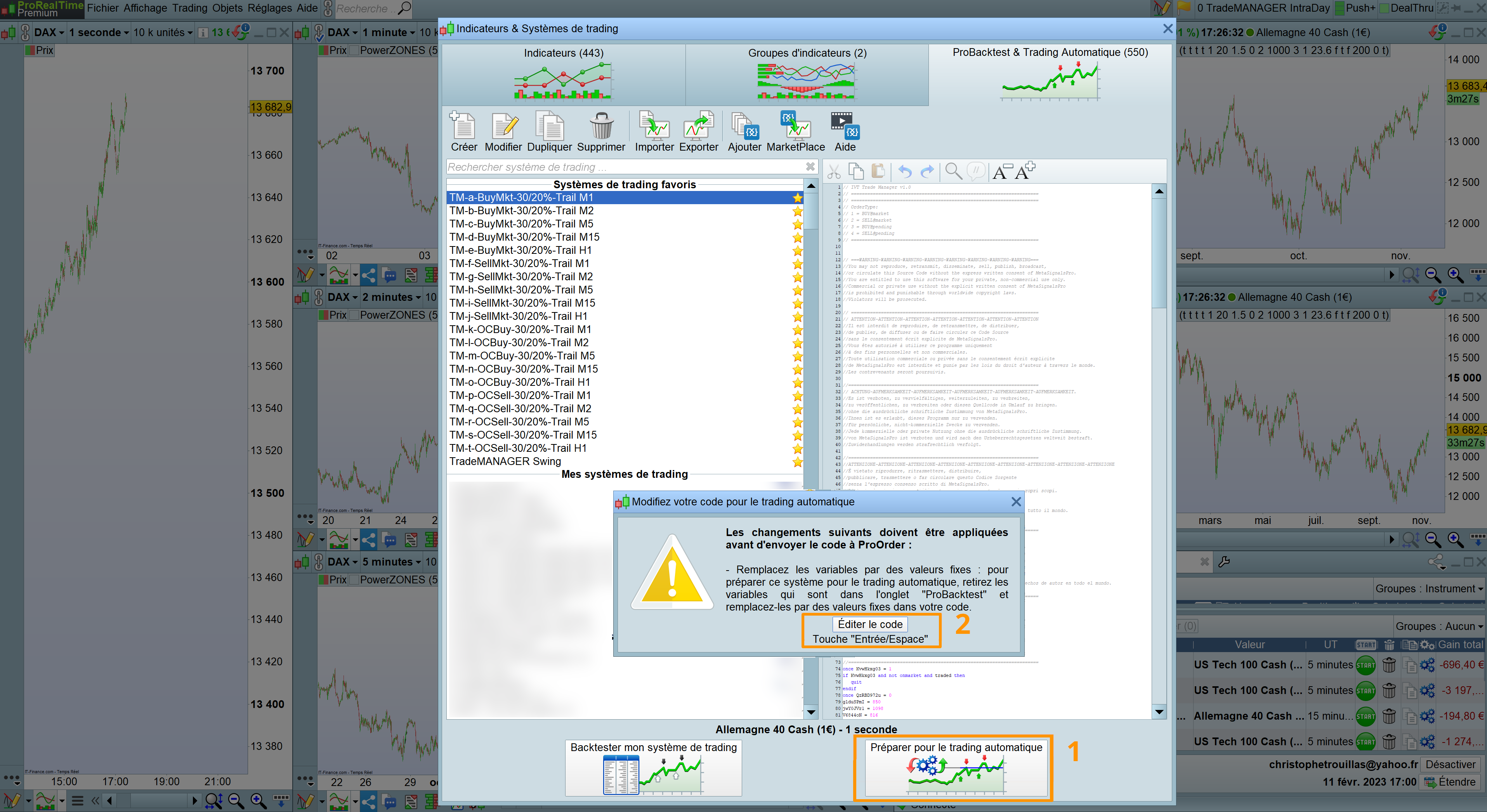Screen dimensions: 1487x812
Task: Click the paste clipboard icon in code editor
Action: coord(878,172)
